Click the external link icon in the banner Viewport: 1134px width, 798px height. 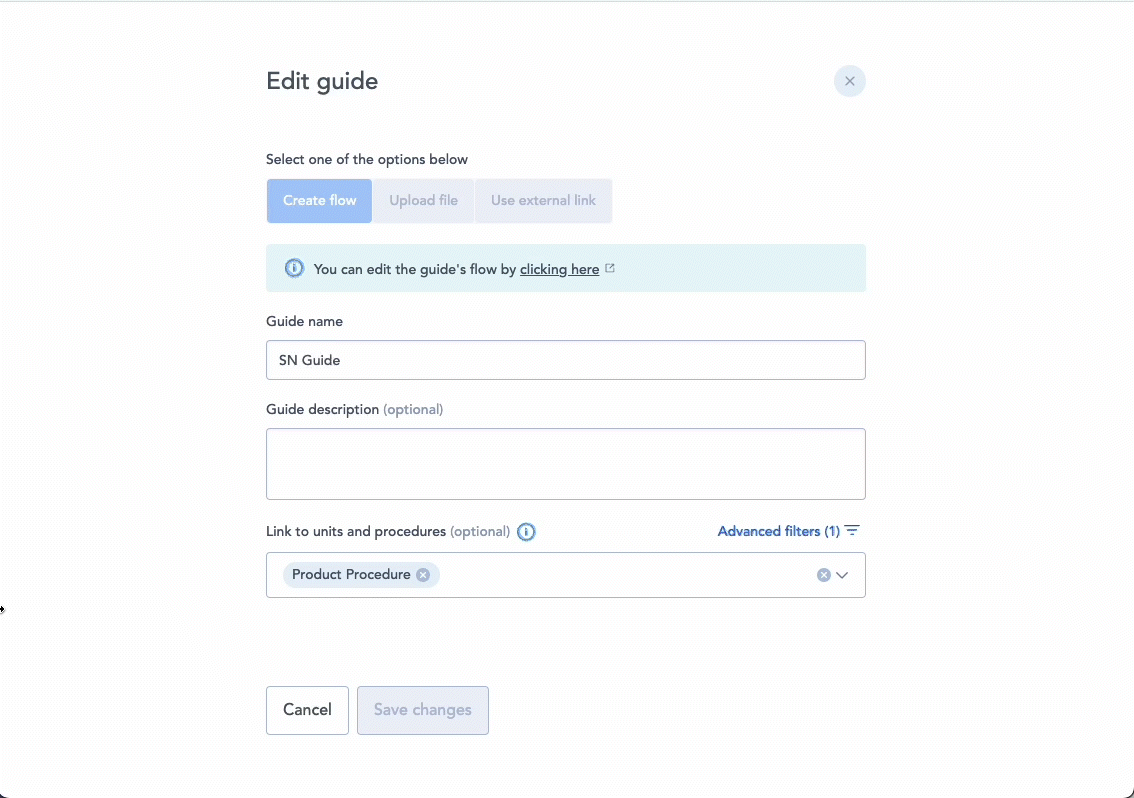click(610, 269)
